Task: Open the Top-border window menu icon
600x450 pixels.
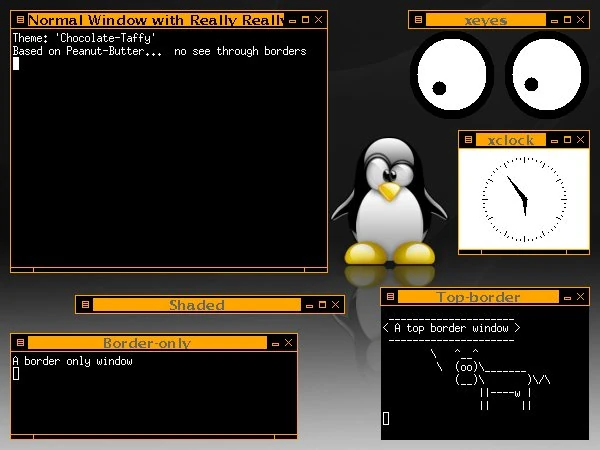Action: pos(390,297)
